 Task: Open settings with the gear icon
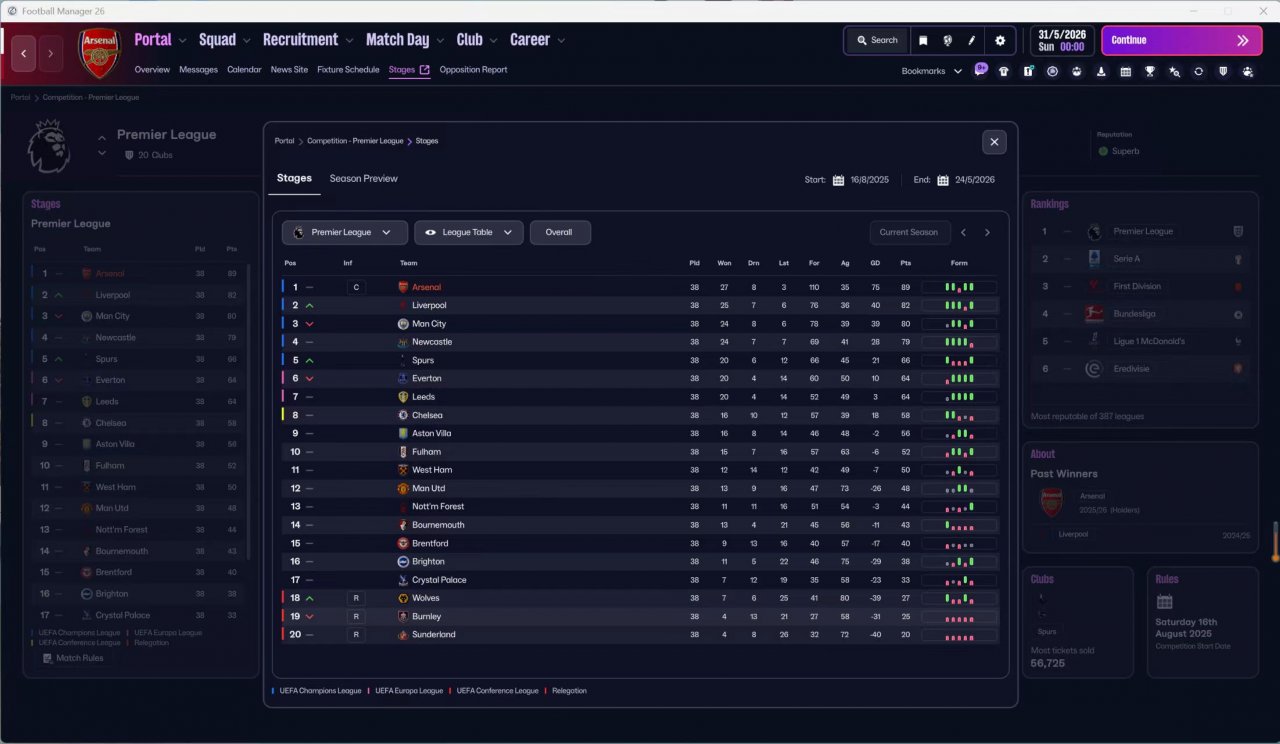1000,41
